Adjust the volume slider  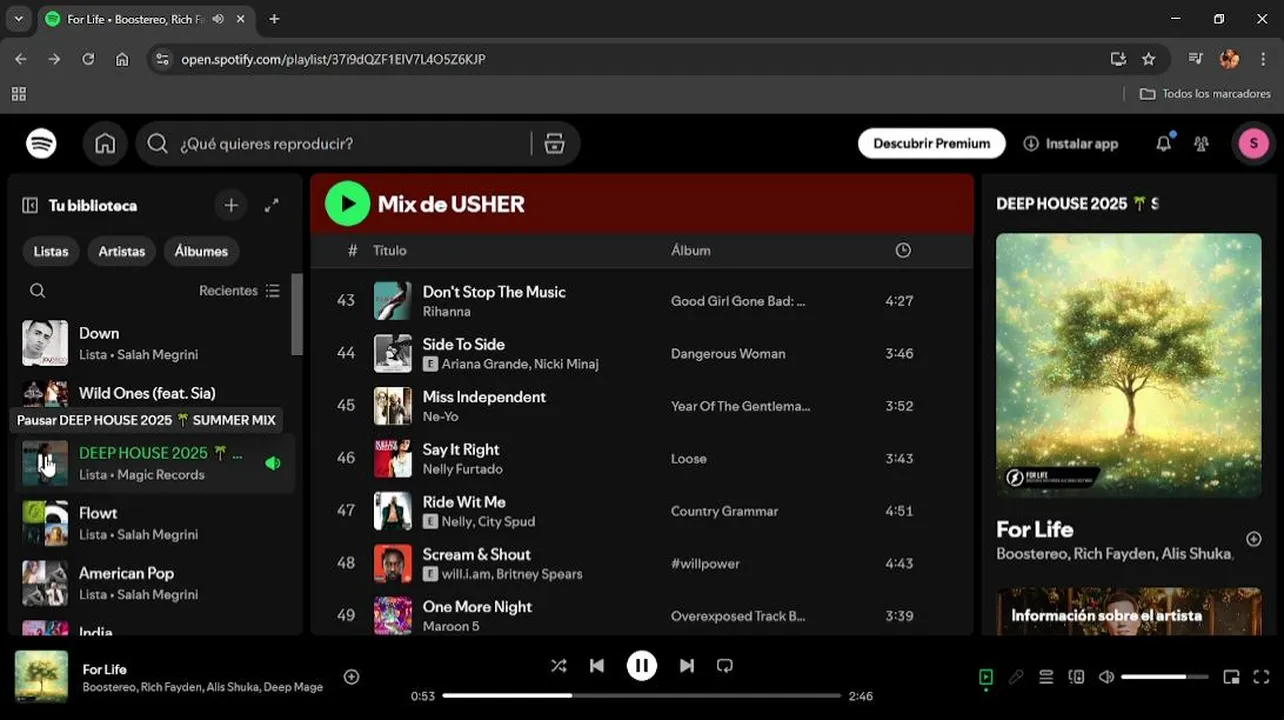pyautogui.click(x=1167, y=677)
